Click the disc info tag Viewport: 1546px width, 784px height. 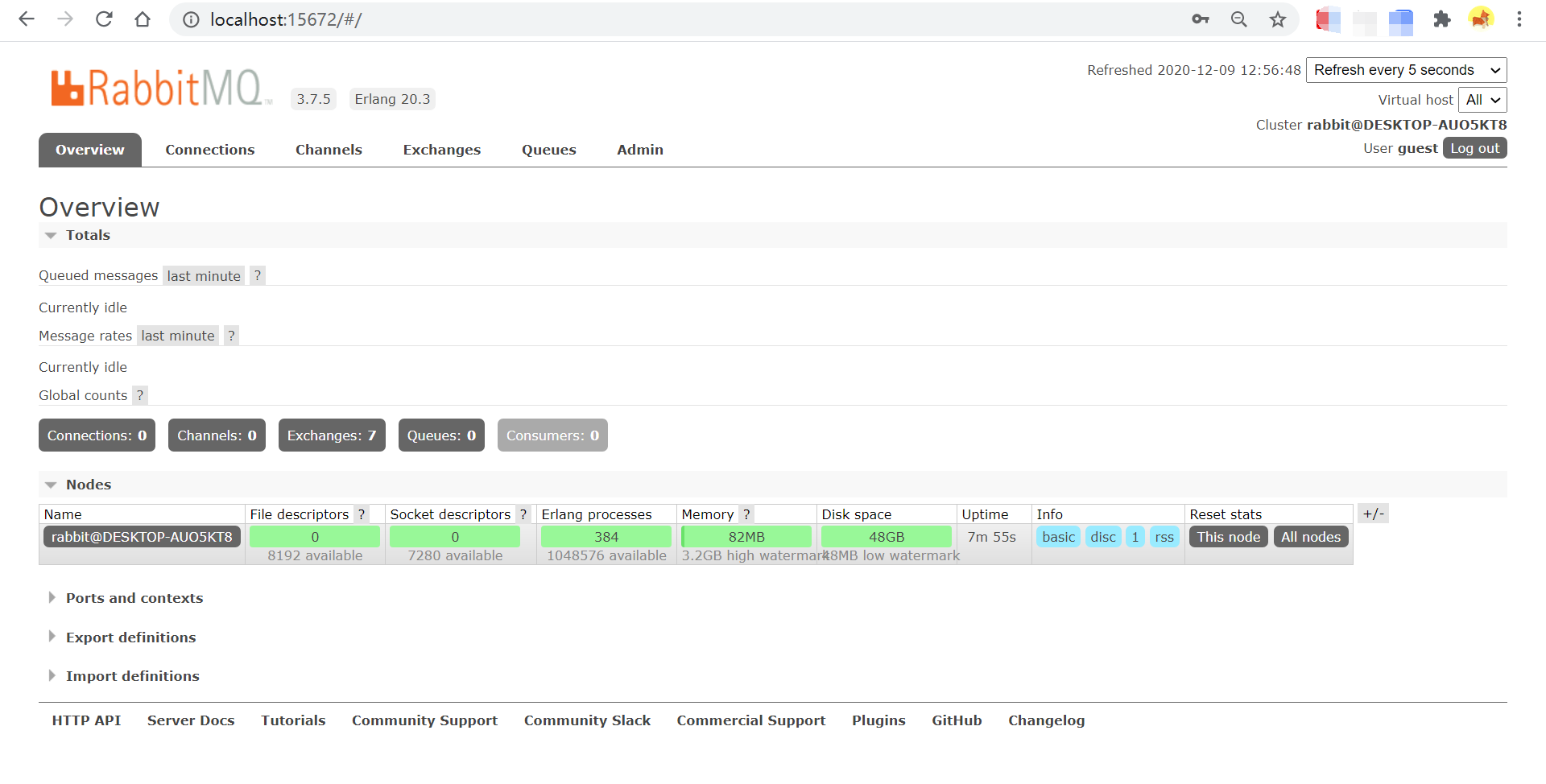pyautogui.click(x=1103, y=537)
